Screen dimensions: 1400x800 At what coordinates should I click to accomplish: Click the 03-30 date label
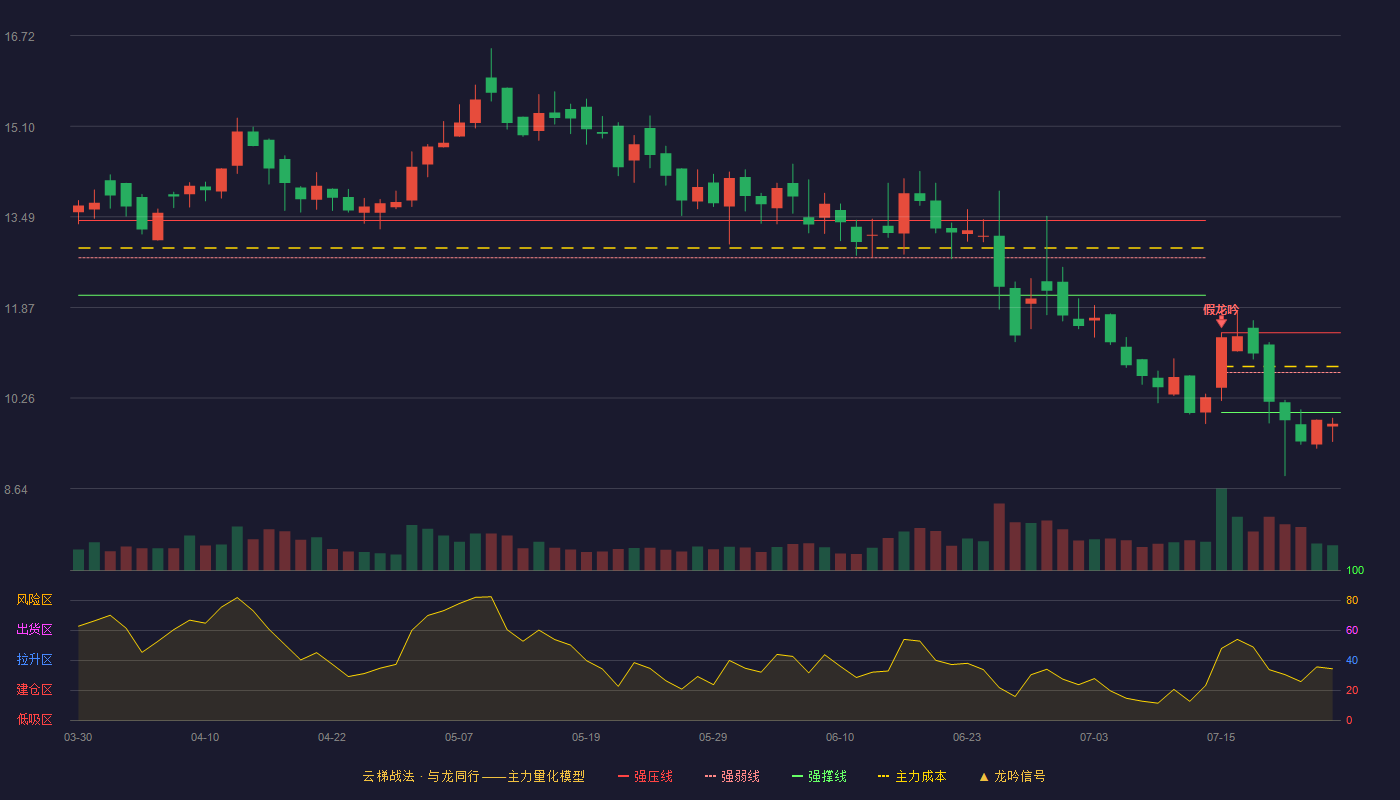click(78, 737)
